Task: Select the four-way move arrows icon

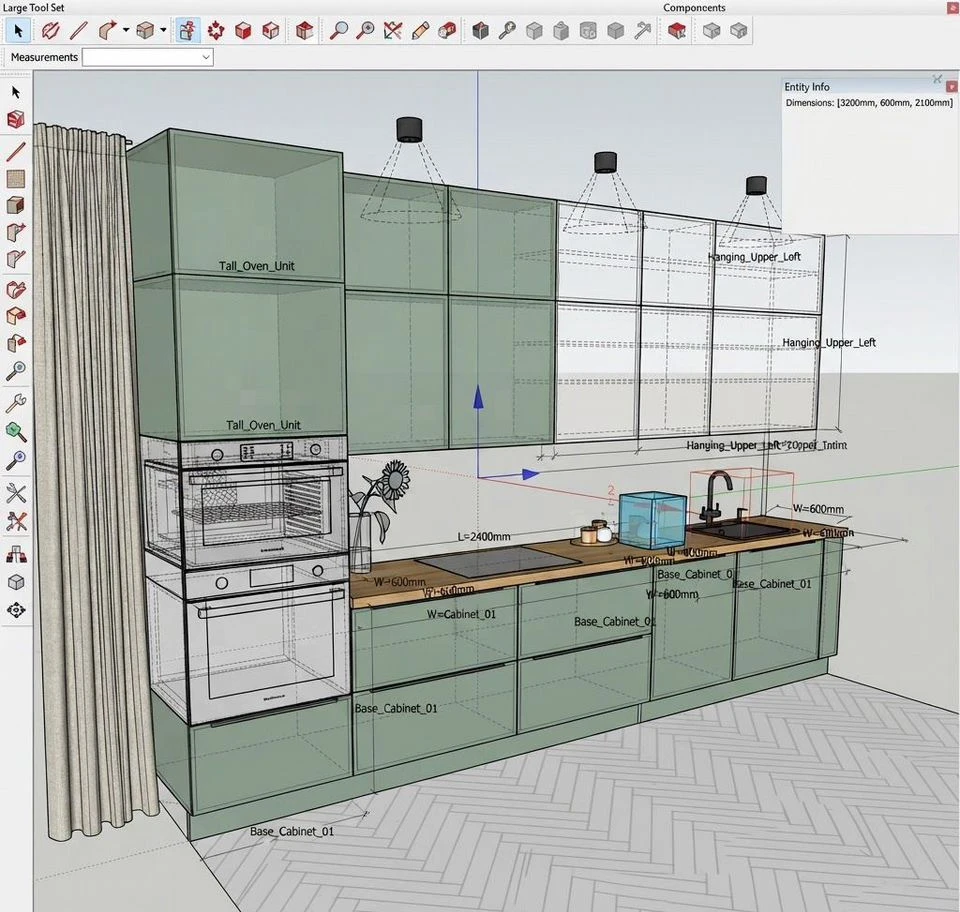Action: click(16, 610)
